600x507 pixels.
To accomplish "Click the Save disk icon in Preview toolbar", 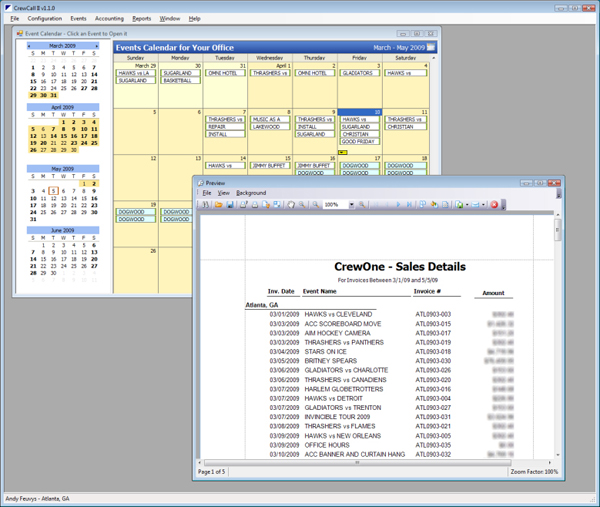I will pyautogui.click(x=230, y=205).
